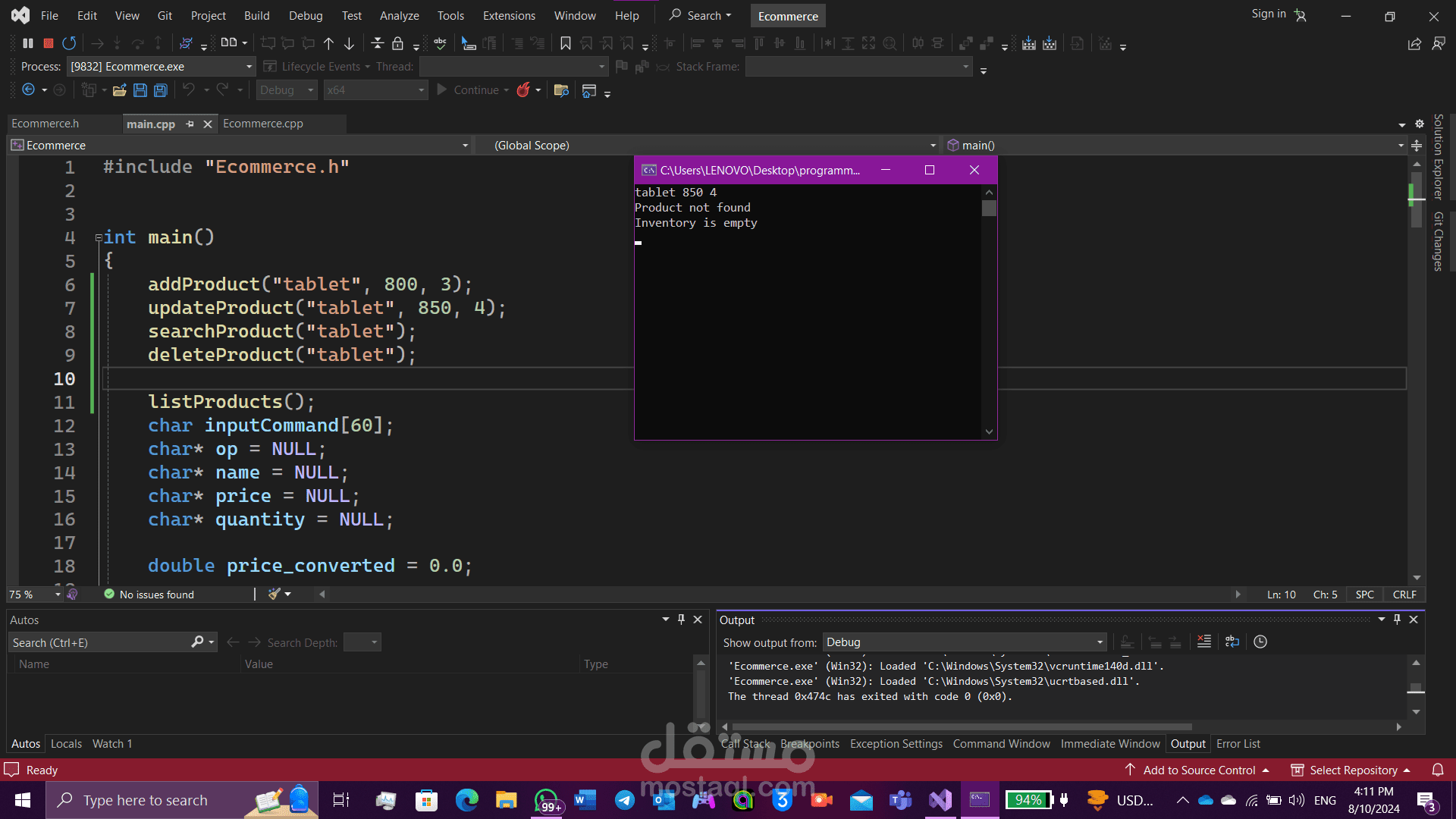Viewport: 1456px width, 819px height.
Task: Toggle bookmark icon in toolbar
Action: [x=565, y=43]
